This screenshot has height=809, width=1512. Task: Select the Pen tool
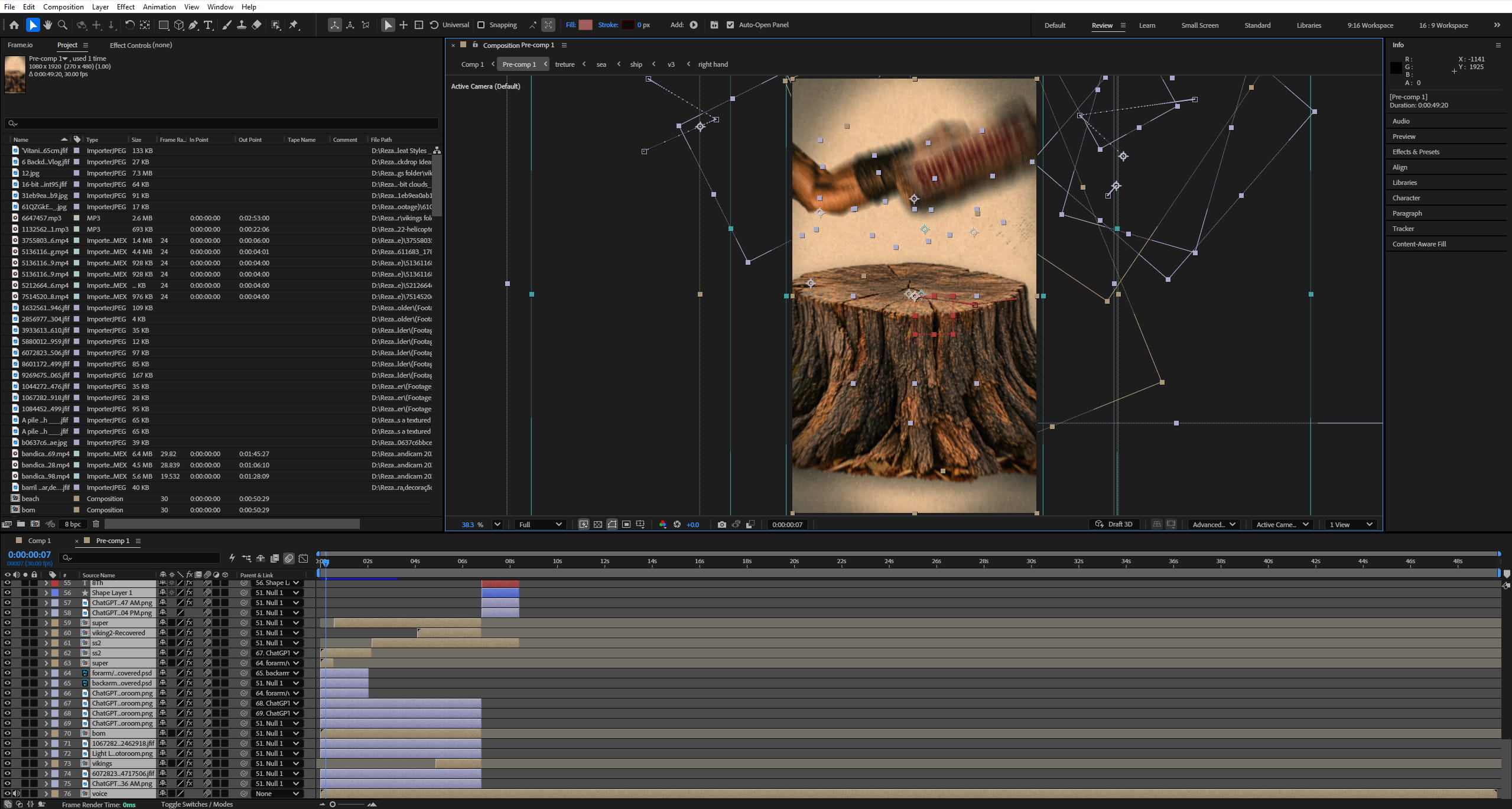click(193, 25)
